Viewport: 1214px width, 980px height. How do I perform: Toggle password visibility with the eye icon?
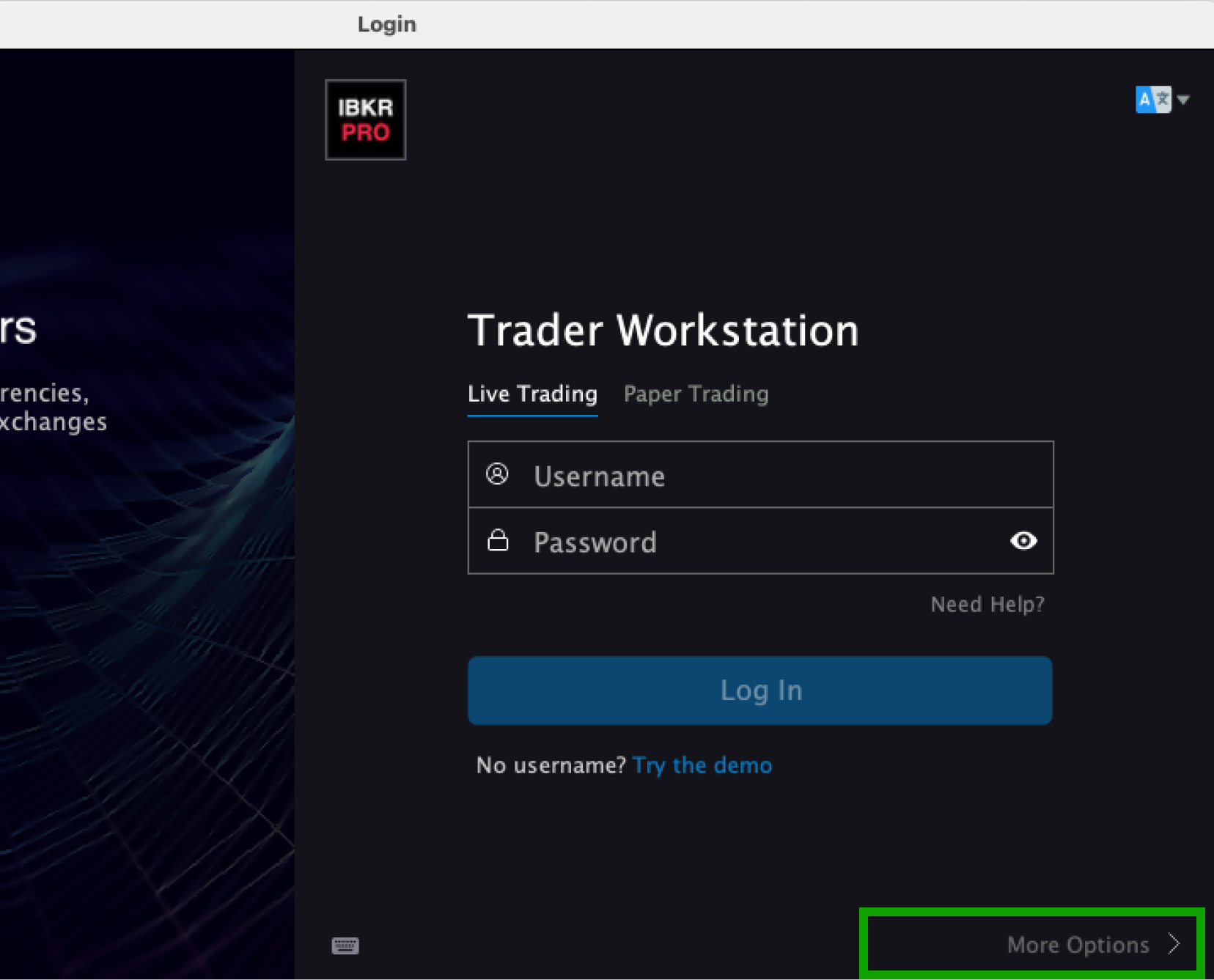1023,541
